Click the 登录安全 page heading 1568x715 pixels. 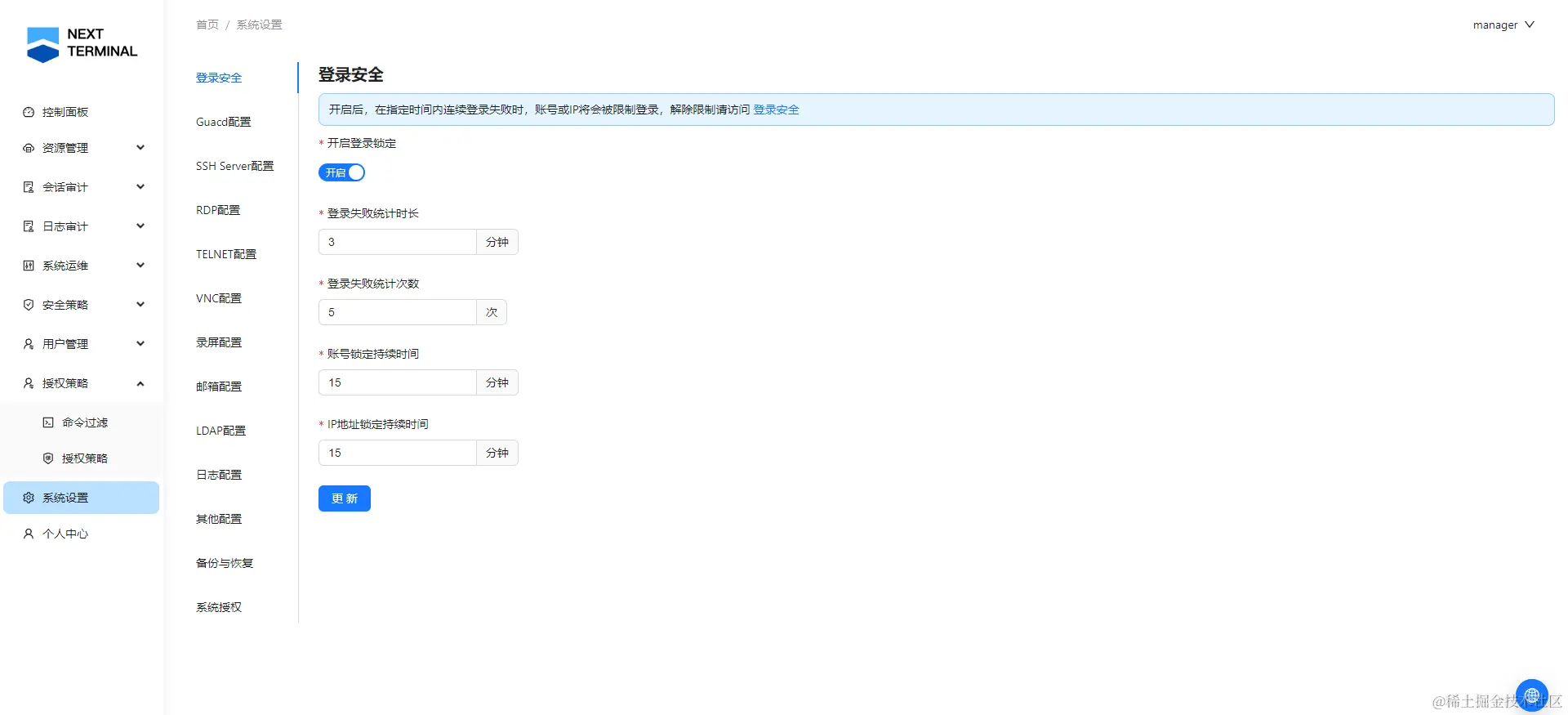[x=350, y=74]
